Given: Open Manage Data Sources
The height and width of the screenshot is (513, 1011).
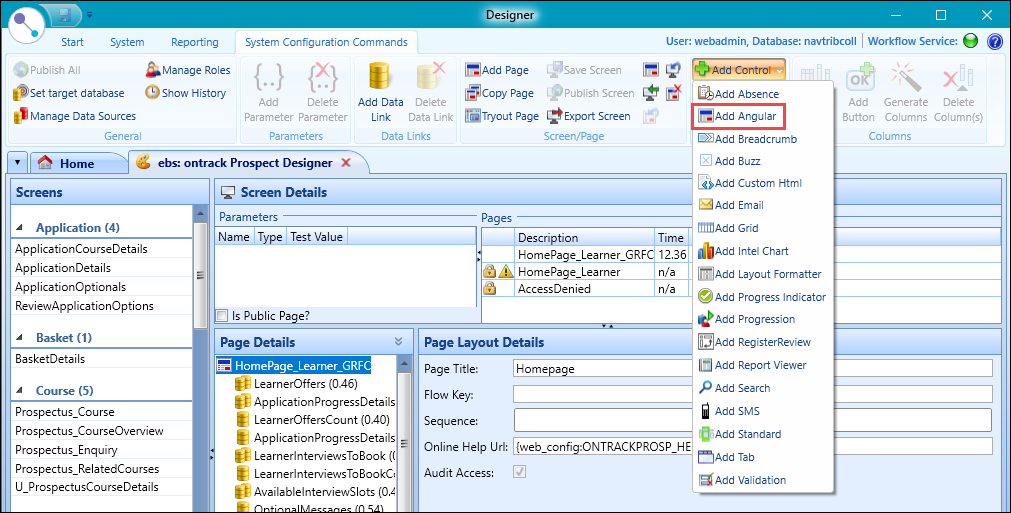Looking at the screenshot, I should point(75,116).
